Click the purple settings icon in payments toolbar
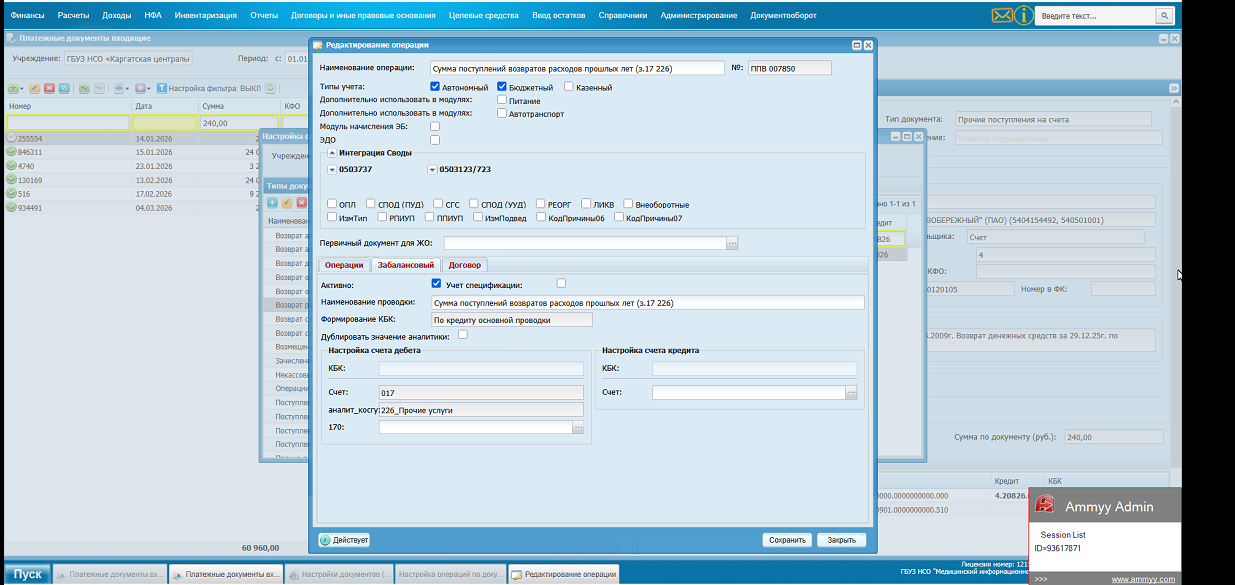The height and width of the screenshot is (585, 1235). [140, 88]
